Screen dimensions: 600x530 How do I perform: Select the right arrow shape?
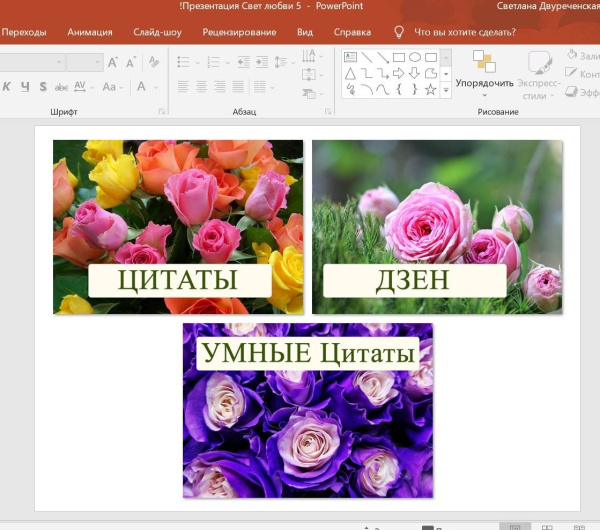point(399,73)
